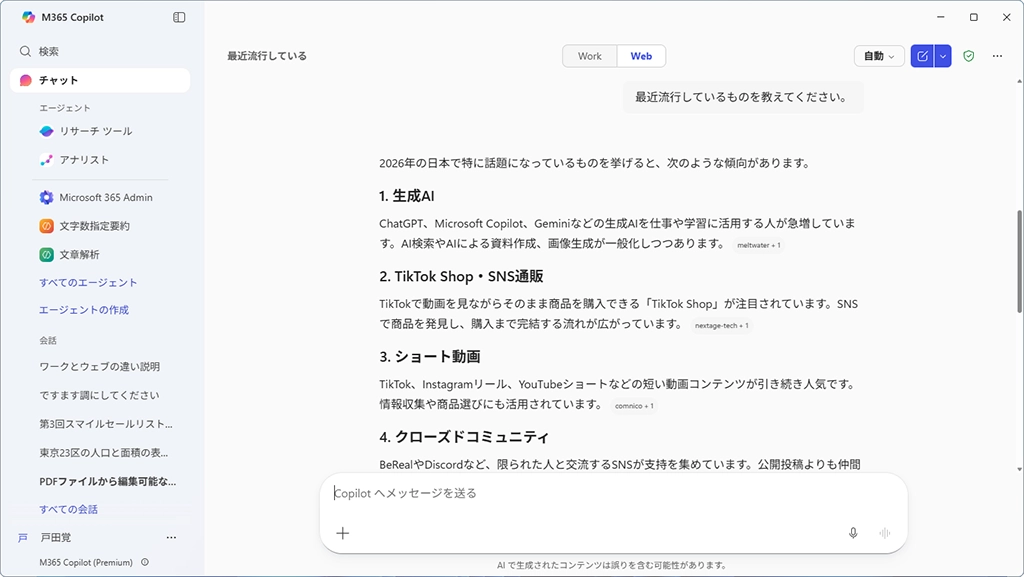Screen dimensions: 1024x577
Task: Click the heading 4. クローズドコミュニティ
Action: (x=464, y=437)
